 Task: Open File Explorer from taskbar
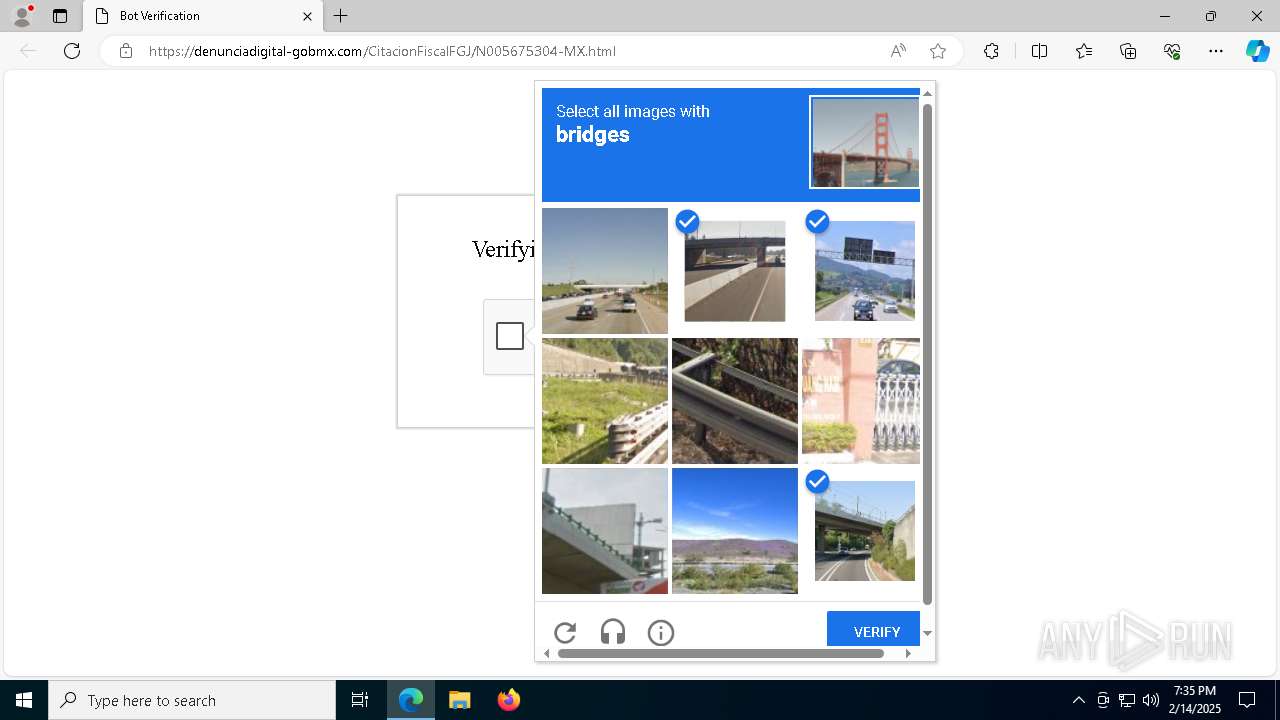pos(459,700)
